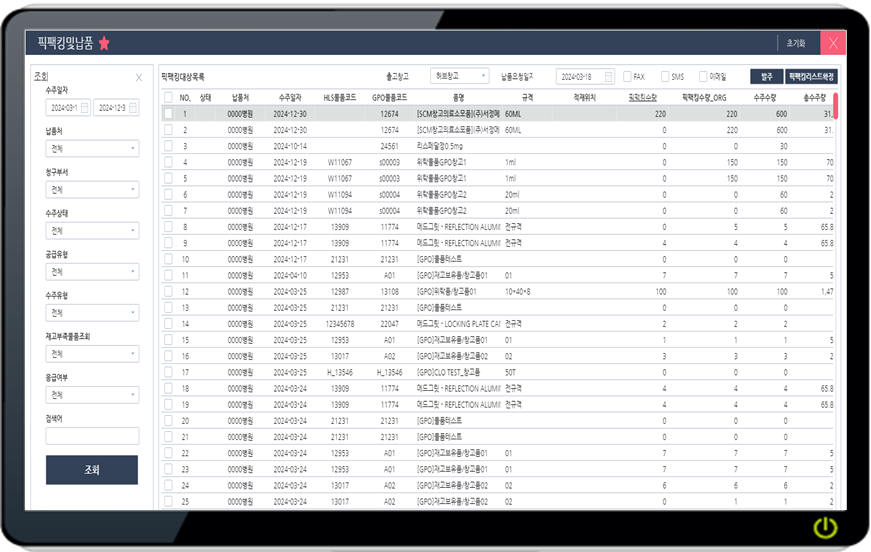Click the 발주 button

[x=767, y=77]
